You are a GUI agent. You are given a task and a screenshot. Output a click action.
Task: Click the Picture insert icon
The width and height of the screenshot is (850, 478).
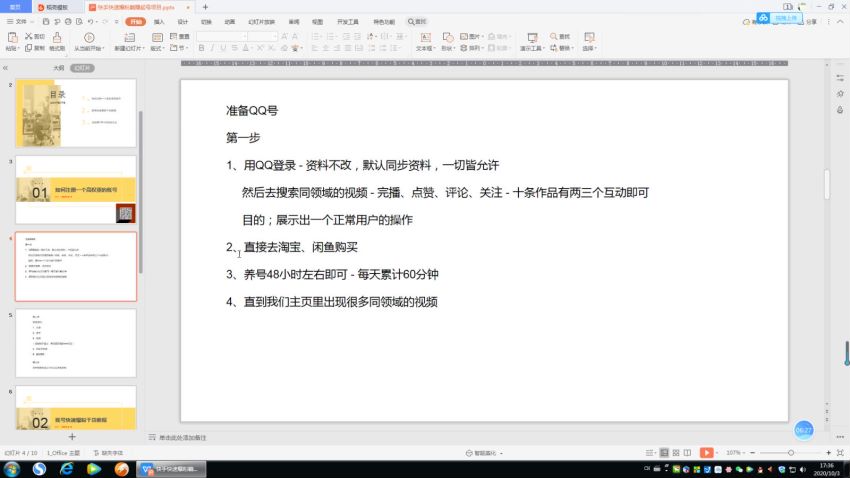point(464,36)
